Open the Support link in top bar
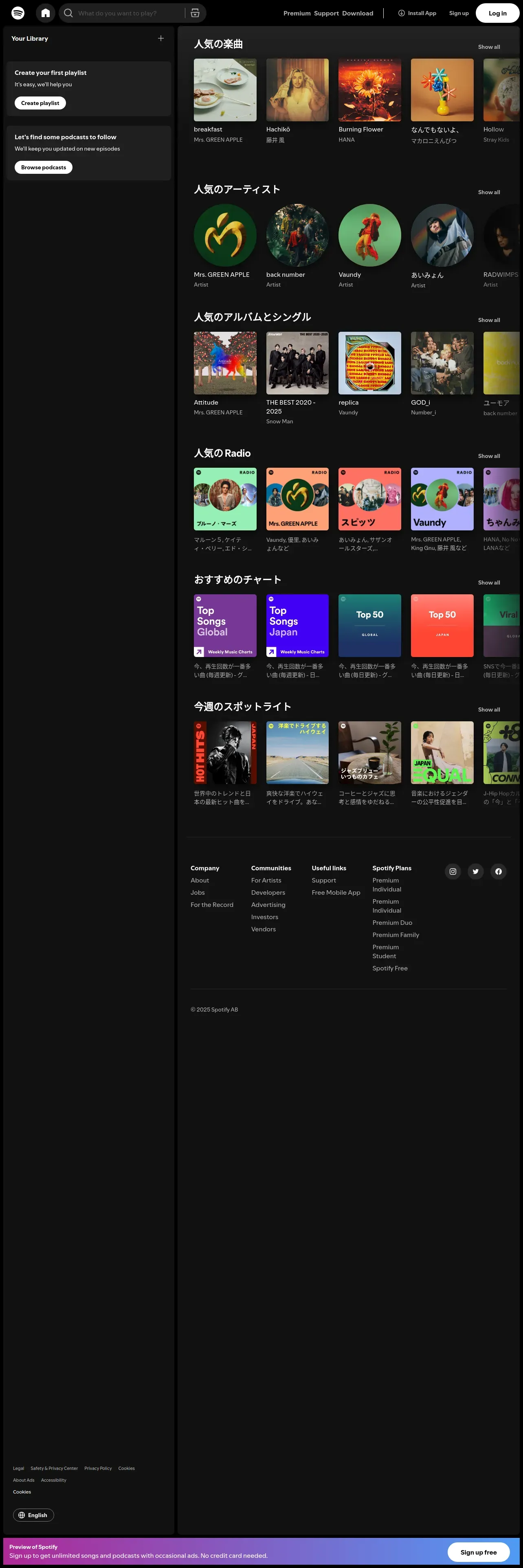 click(326, 13)
